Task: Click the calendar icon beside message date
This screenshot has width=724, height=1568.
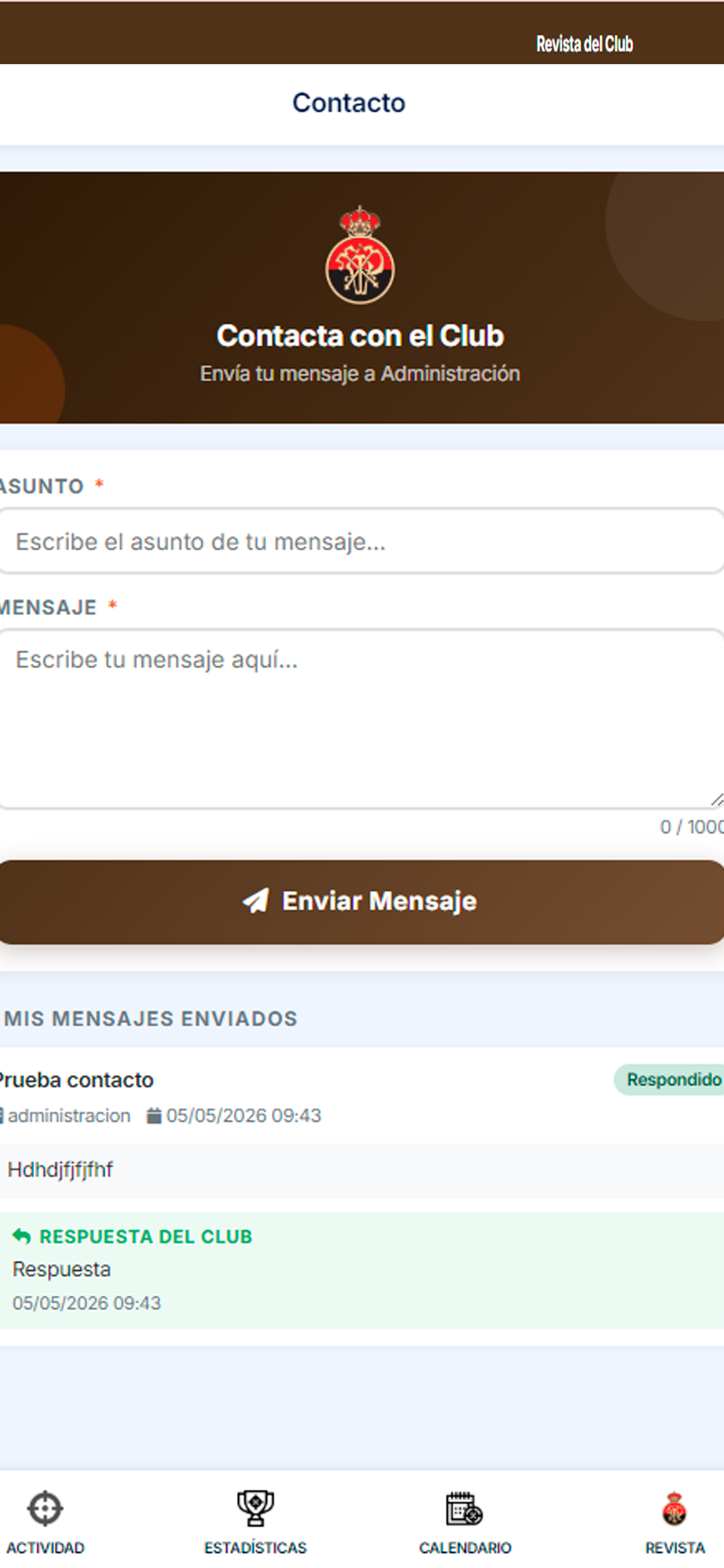Action: click(x=154, y=1116)
